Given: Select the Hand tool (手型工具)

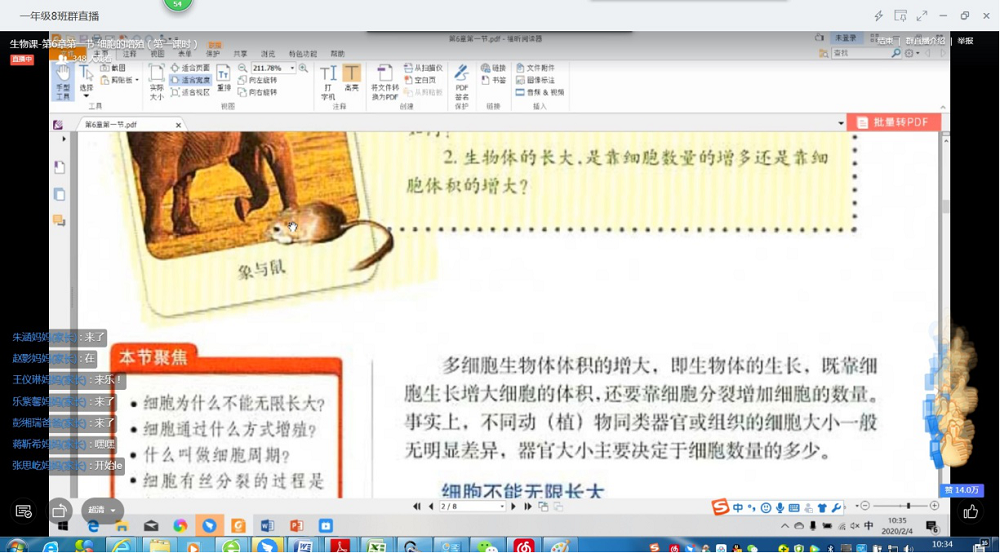Looking at the screenshot, I should click(62, 82).
